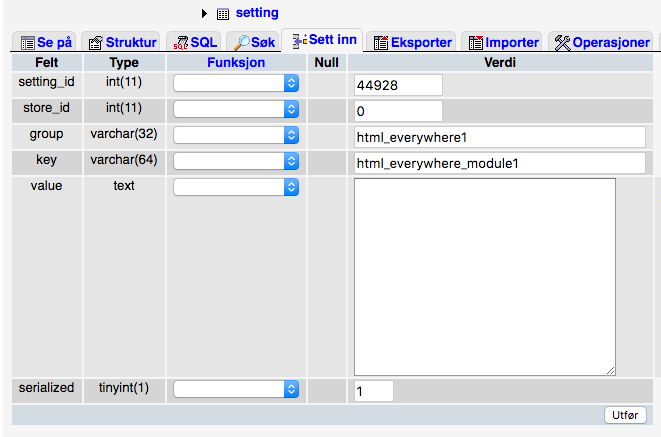Click the SQL tab icon
Screen dimensions: 661x437
180,43
